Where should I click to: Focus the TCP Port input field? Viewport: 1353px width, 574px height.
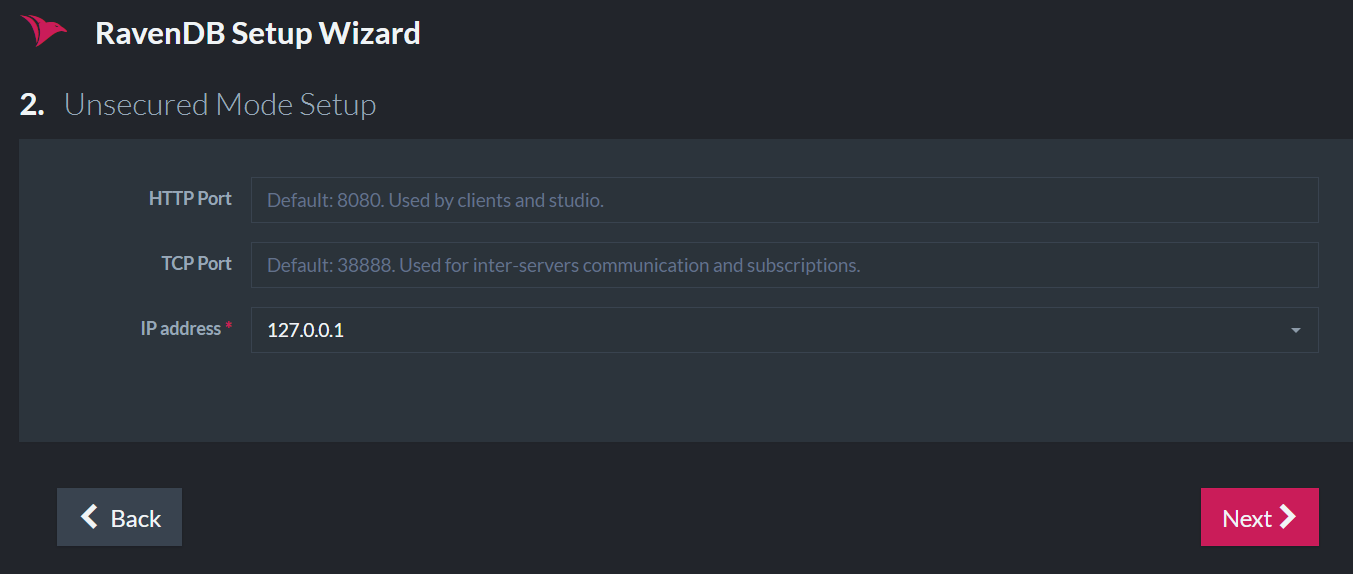784,265
